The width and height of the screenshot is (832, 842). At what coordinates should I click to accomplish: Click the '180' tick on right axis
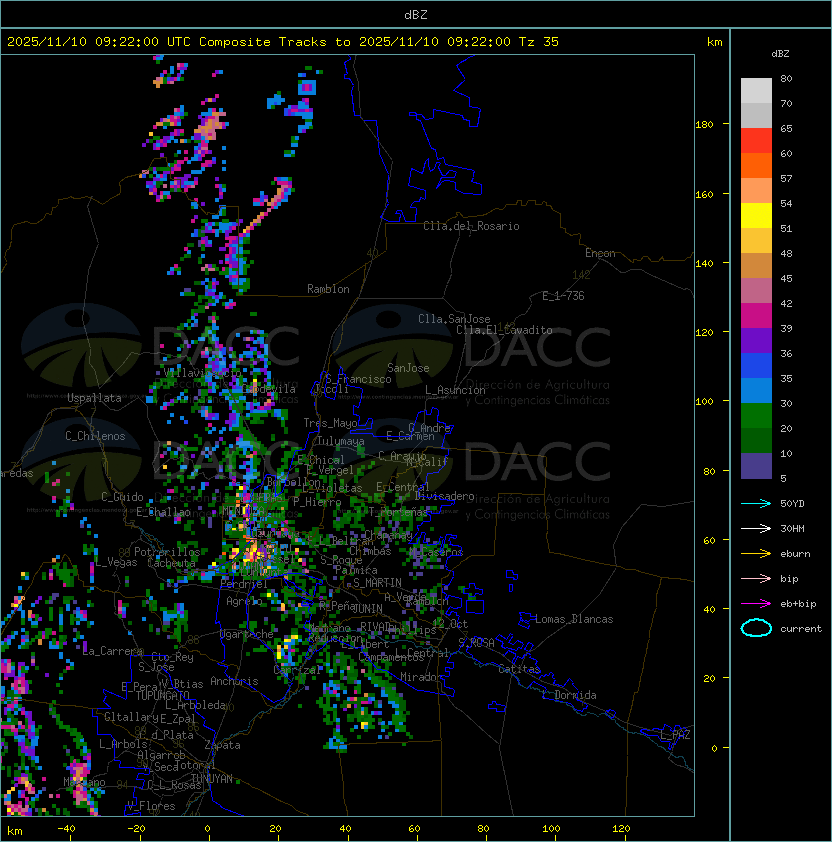(x=704, y=125)
